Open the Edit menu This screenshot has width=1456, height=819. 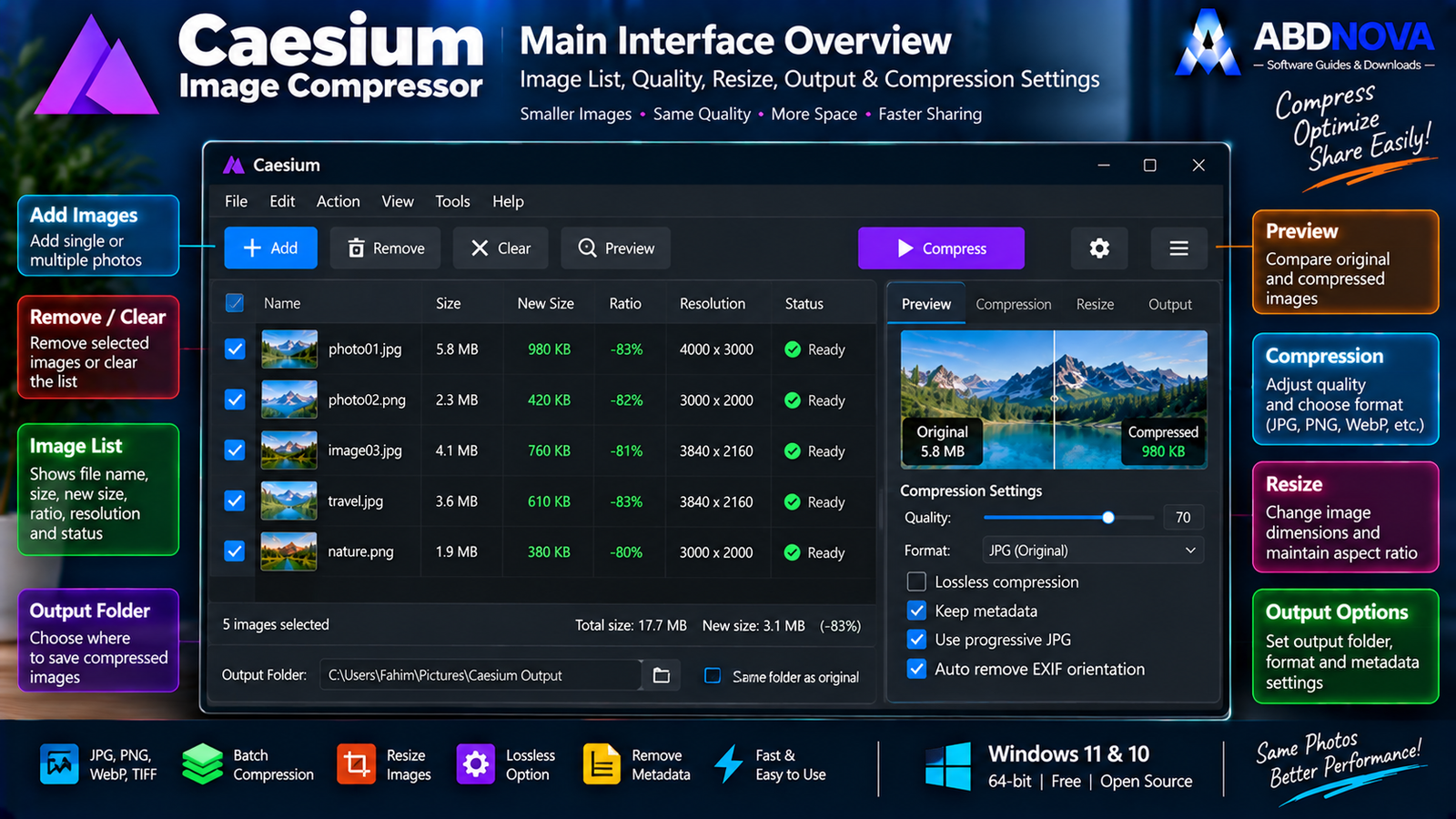pyautogui.click(x=282, y=201)
